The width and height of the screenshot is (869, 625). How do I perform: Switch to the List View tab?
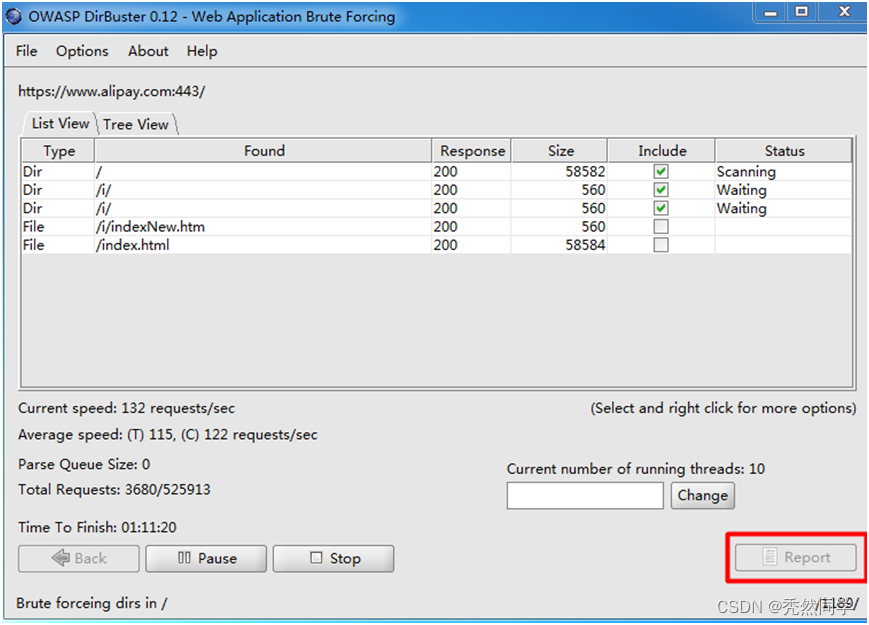click(60, 123)
